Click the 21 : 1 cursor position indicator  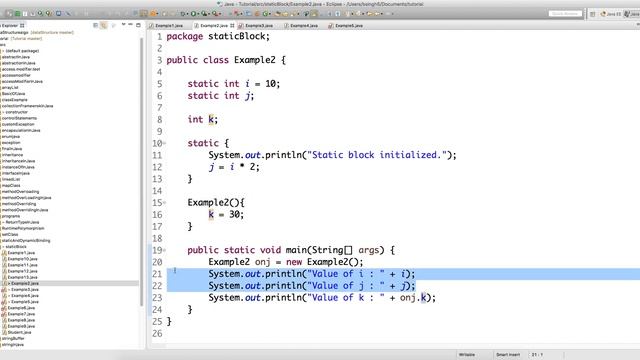click(537, 355)
